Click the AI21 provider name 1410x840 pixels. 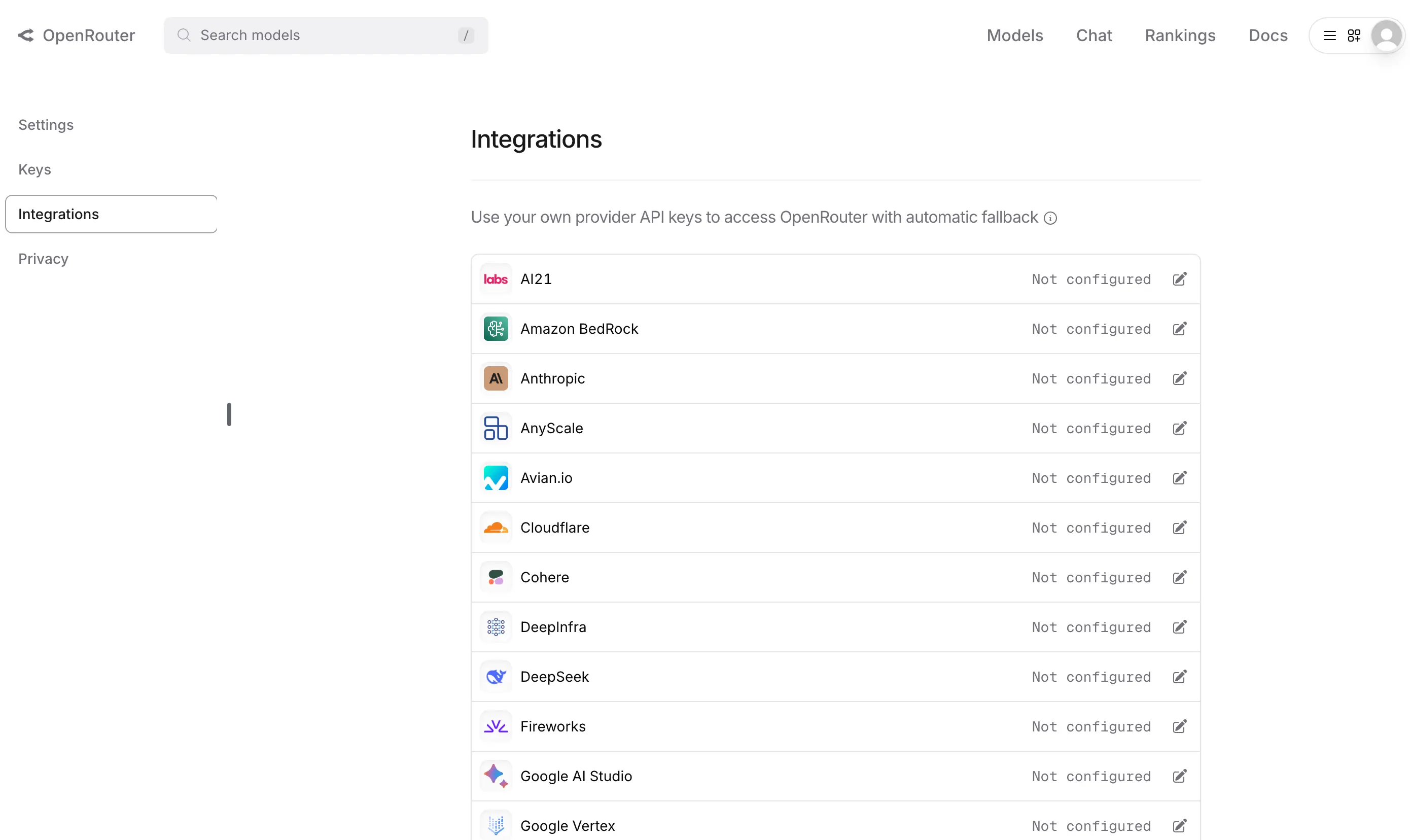click(x=536, y=279)
